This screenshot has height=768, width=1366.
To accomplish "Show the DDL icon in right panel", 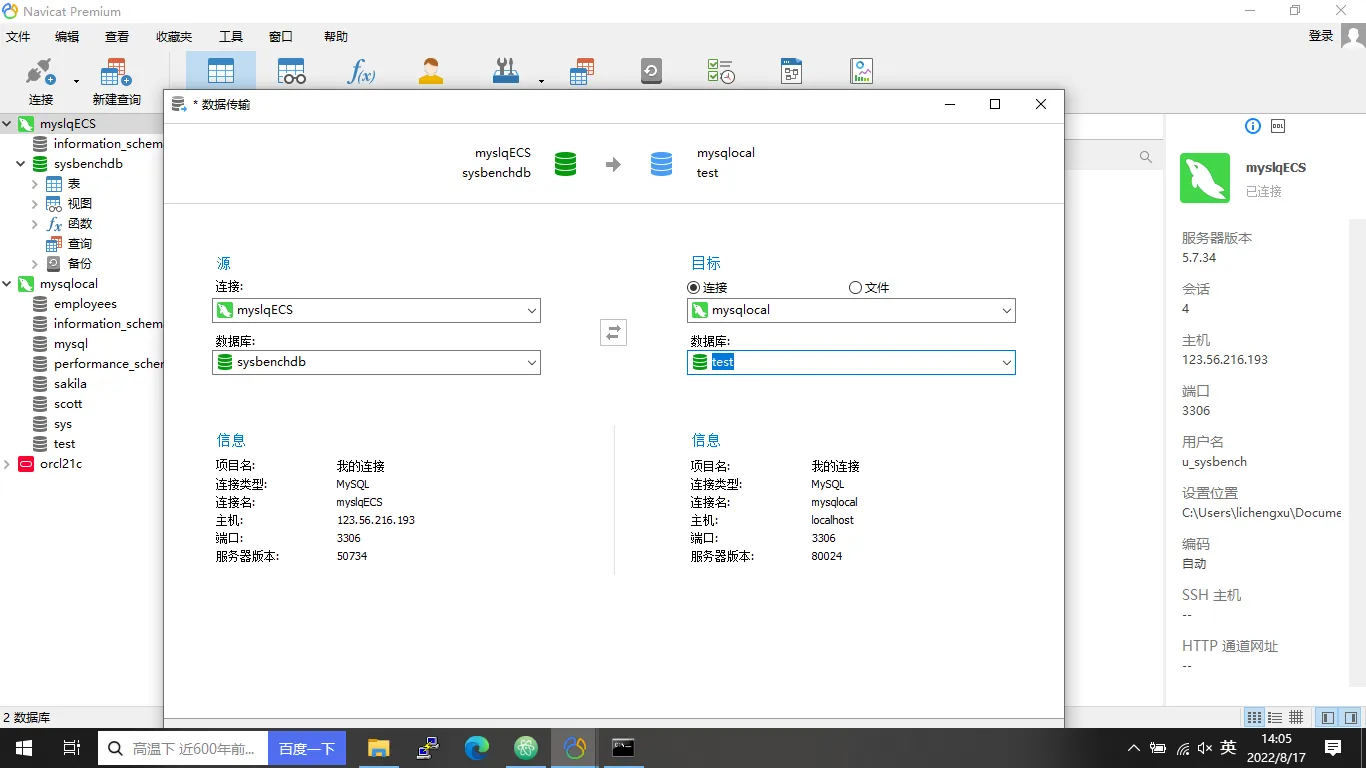I will pos(1278,126).
